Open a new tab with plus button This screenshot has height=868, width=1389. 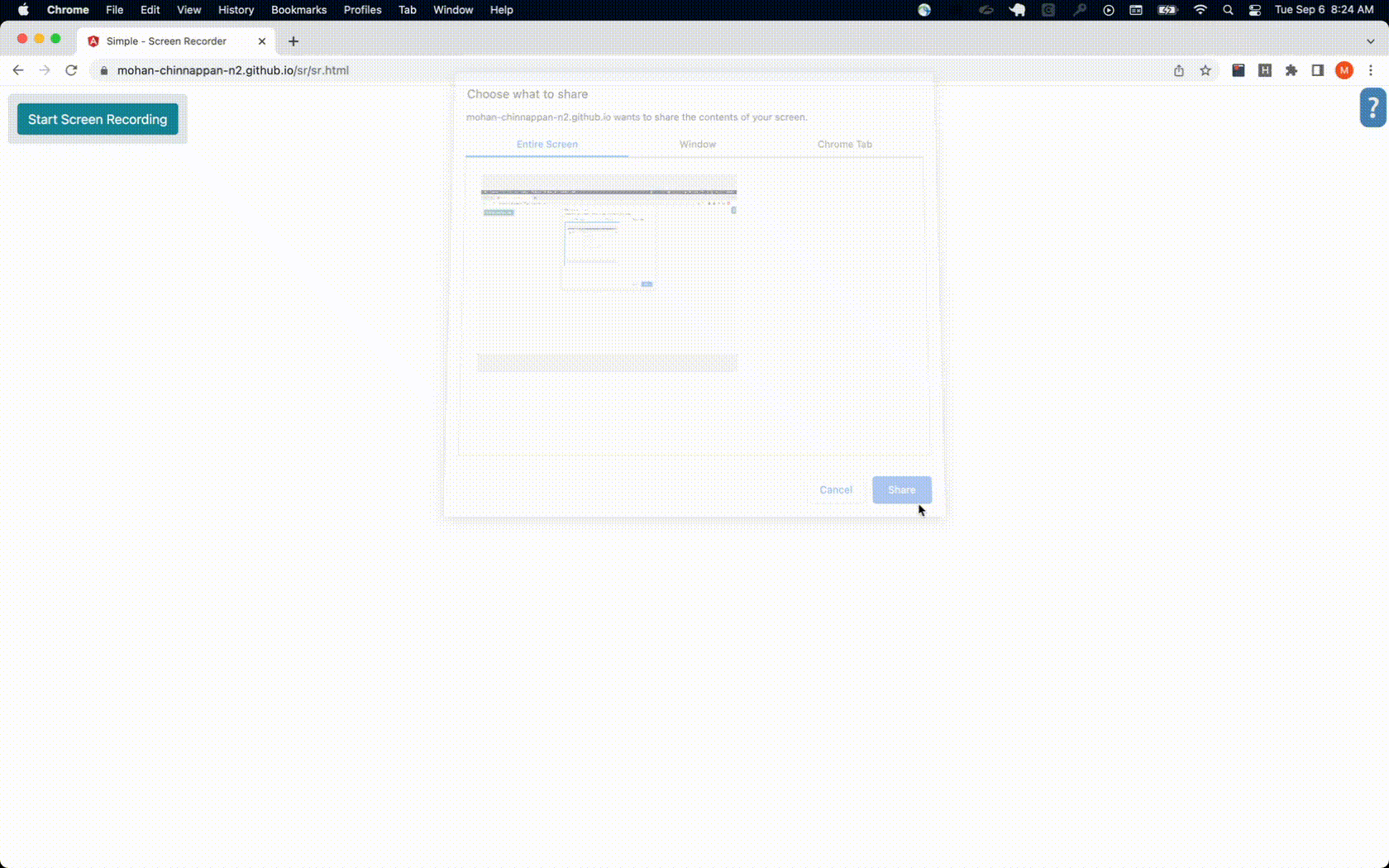(x=294, y=41)
